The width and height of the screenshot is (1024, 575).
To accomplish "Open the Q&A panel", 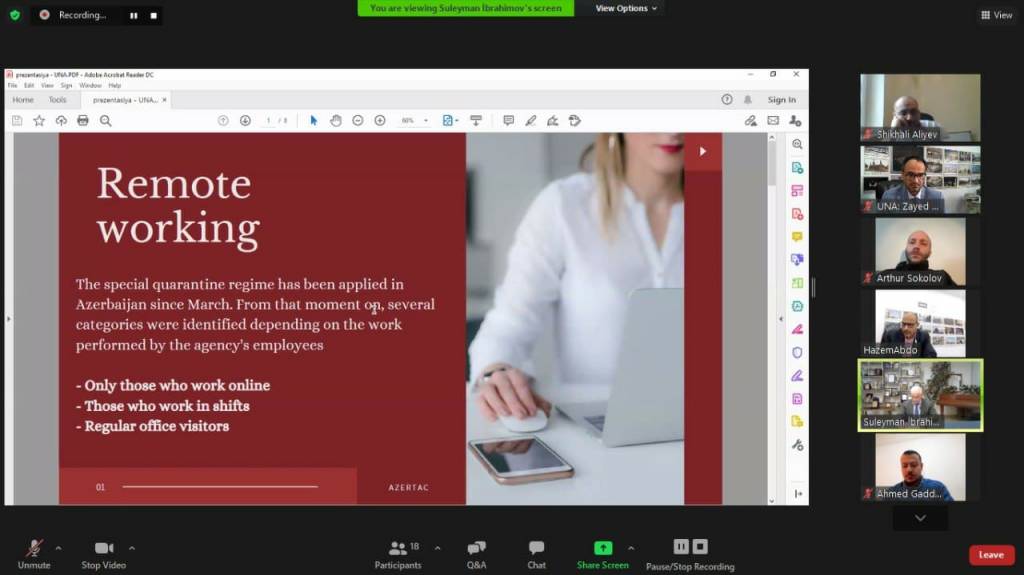I will 476,548.
